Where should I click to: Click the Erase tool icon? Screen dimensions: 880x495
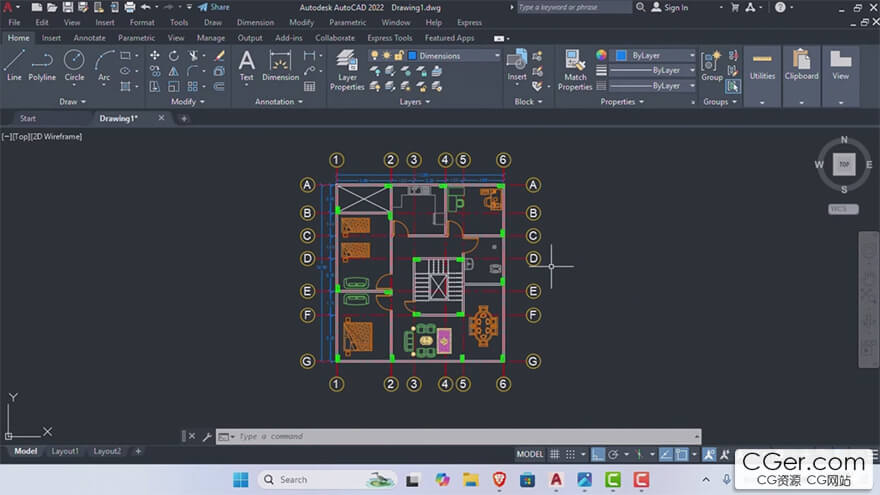[219, 56]
